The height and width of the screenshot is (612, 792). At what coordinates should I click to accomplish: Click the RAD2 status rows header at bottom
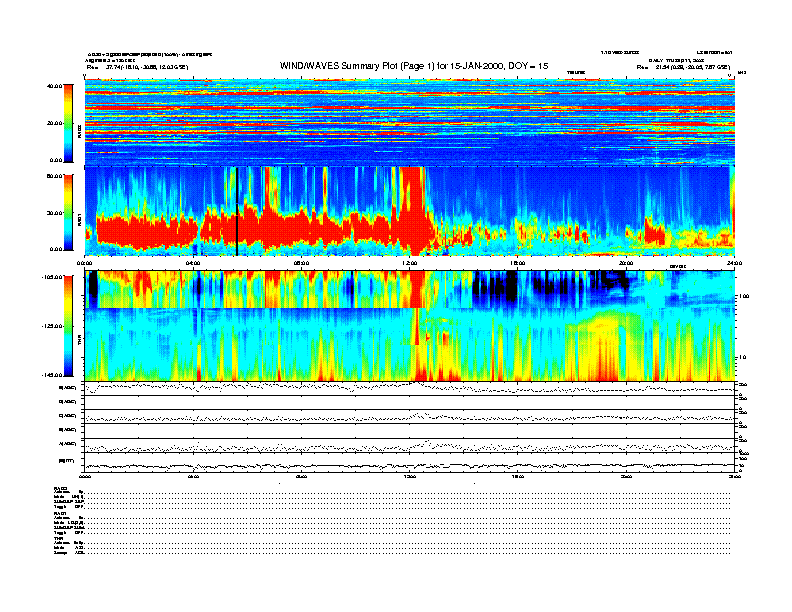coord(60,488)
